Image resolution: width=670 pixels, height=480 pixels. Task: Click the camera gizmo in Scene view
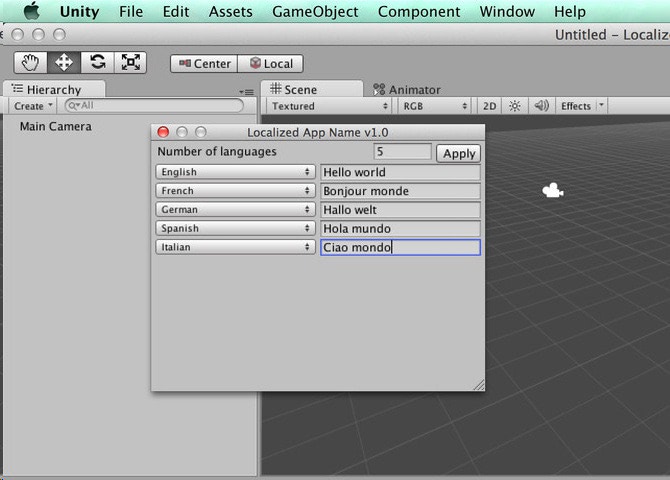click(x=553, y=190)
